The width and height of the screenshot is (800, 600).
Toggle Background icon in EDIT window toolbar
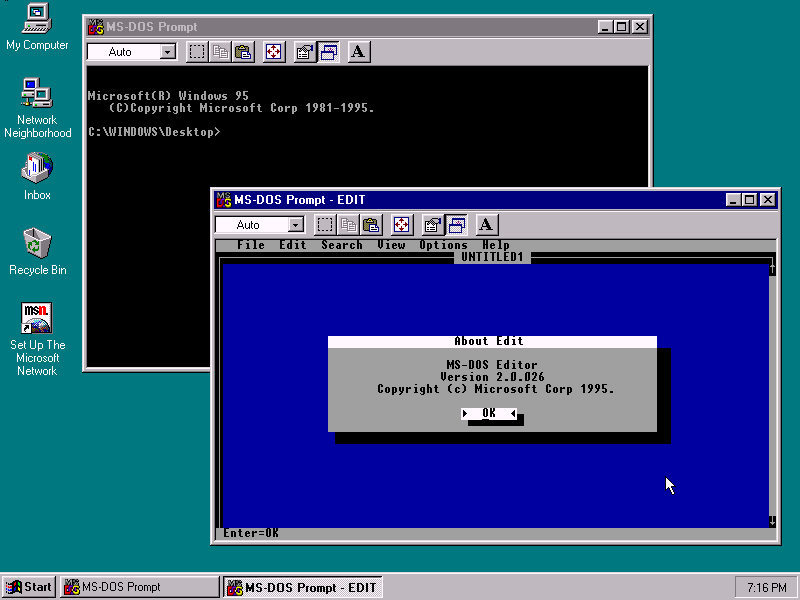coord(456,224)
